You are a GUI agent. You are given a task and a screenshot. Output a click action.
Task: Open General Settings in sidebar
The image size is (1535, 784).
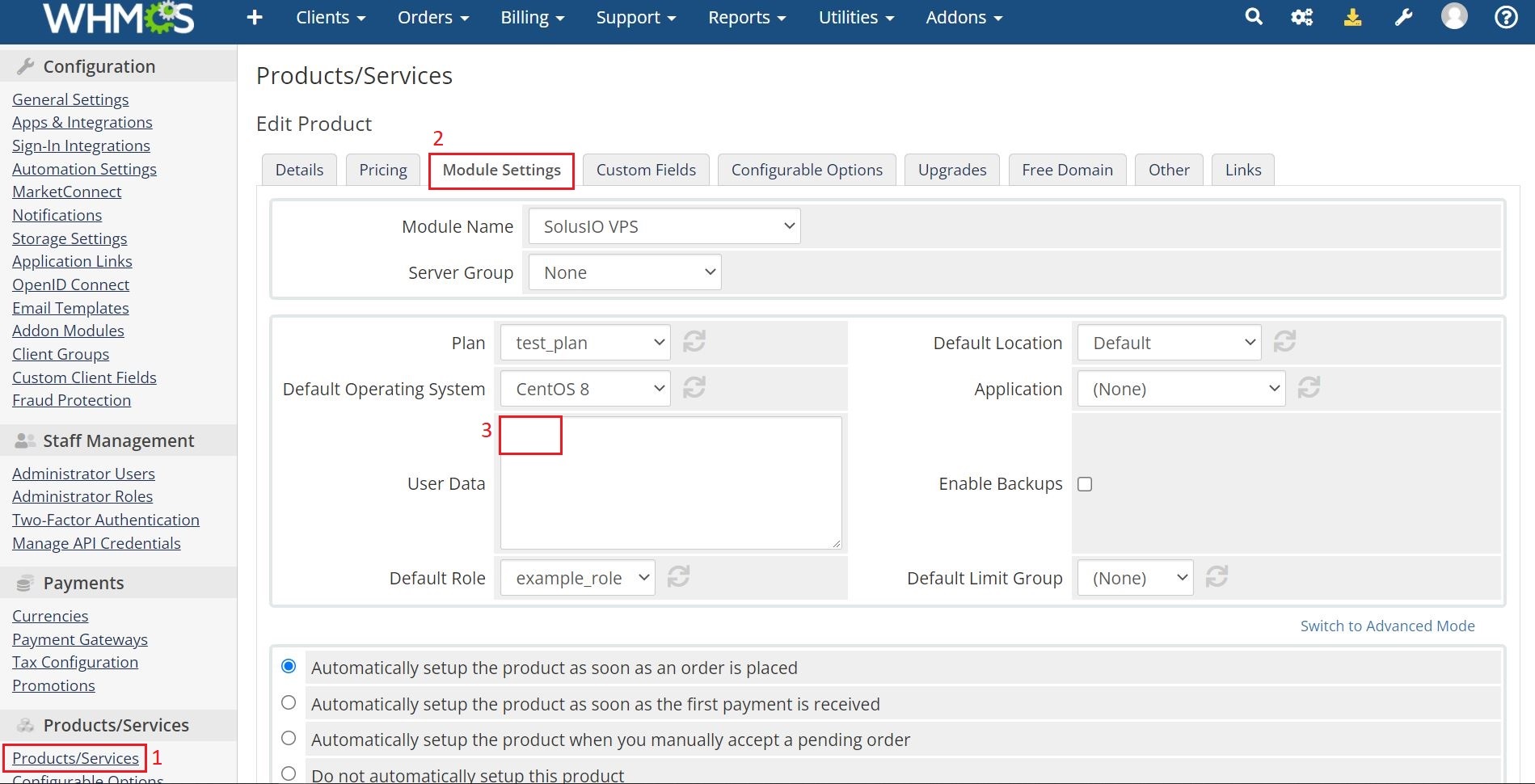(70, 99)
